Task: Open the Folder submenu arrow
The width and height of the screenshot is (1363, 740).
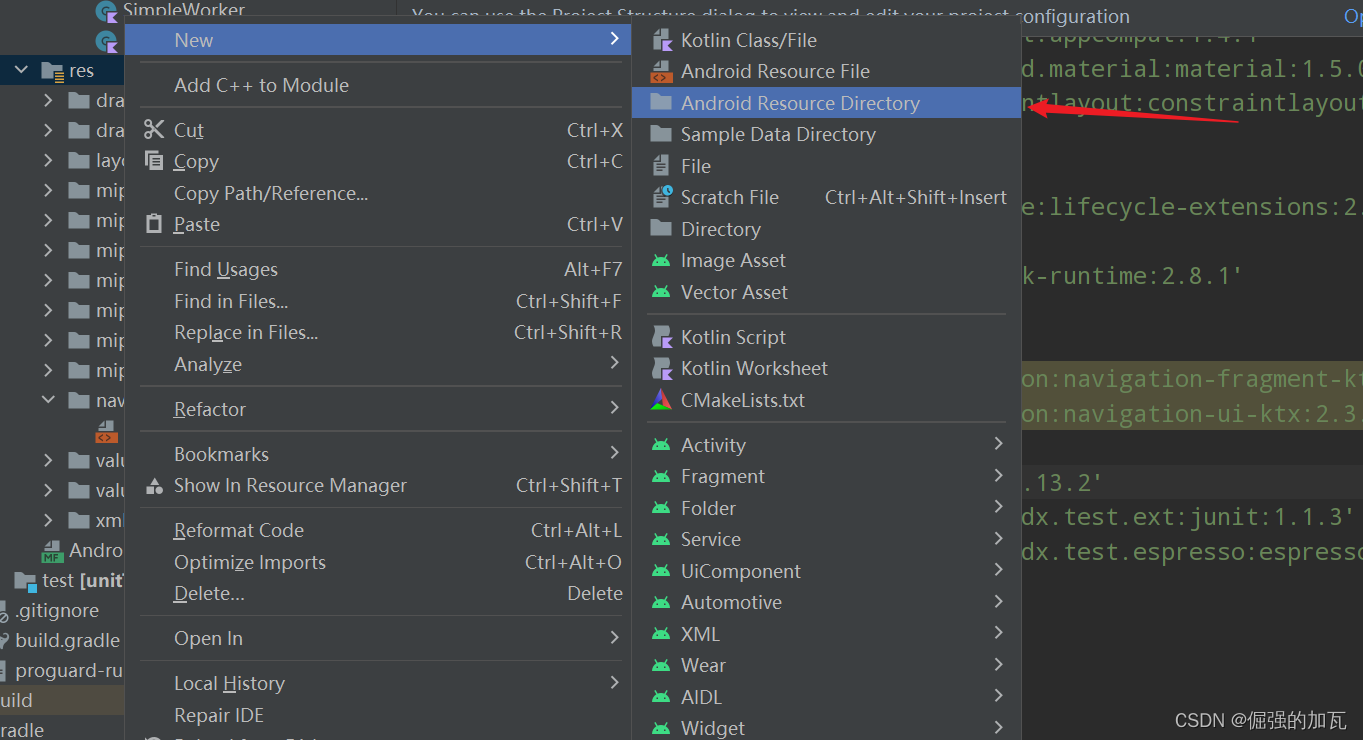Action: pos(998,507)
